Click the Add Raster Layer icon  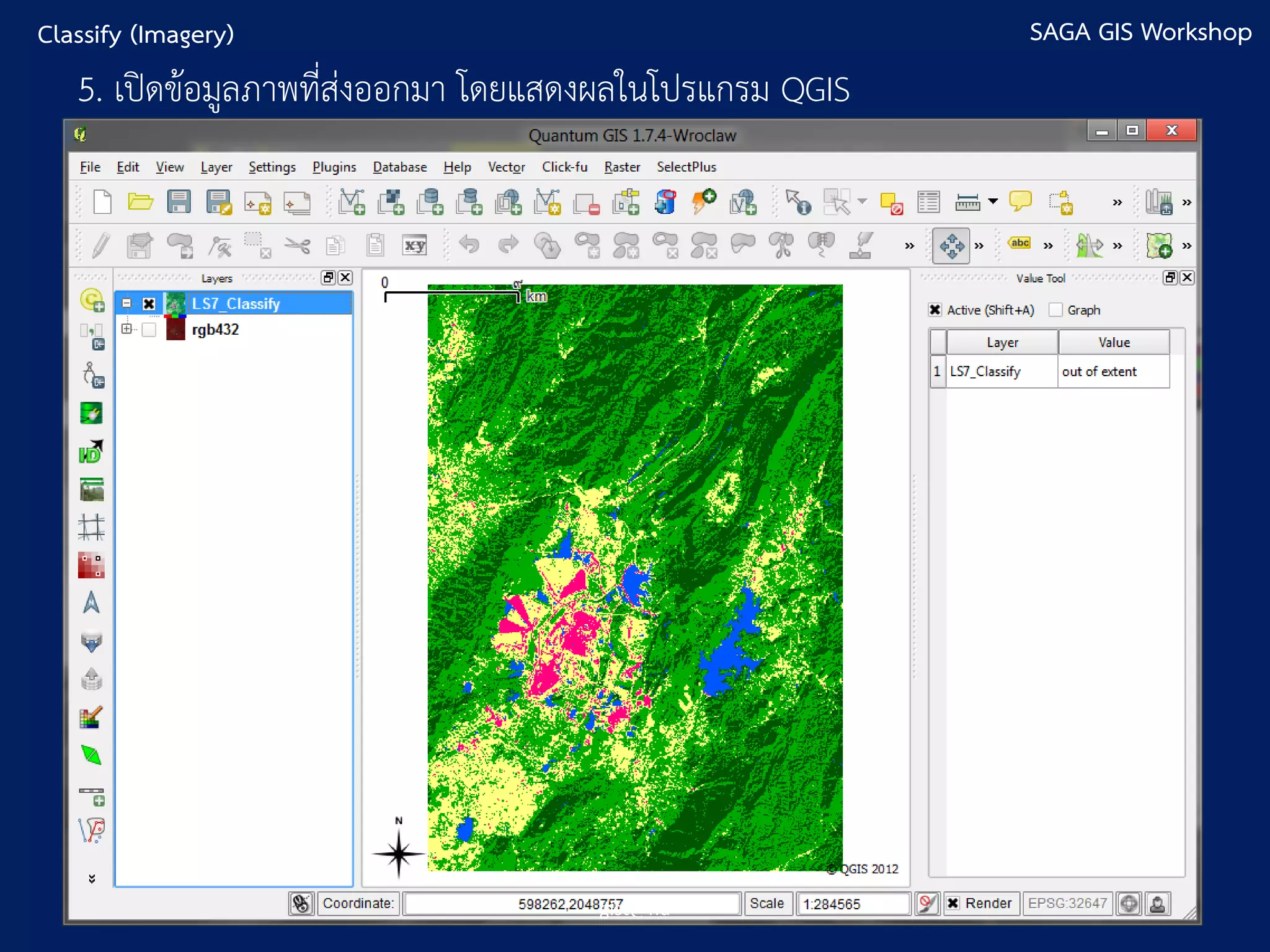tap(391, 202)
